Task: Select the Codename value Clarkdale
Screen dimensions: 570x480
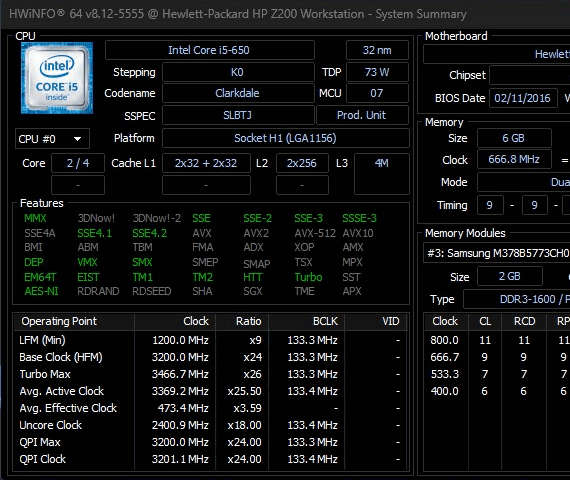Action: click(238, 93)
